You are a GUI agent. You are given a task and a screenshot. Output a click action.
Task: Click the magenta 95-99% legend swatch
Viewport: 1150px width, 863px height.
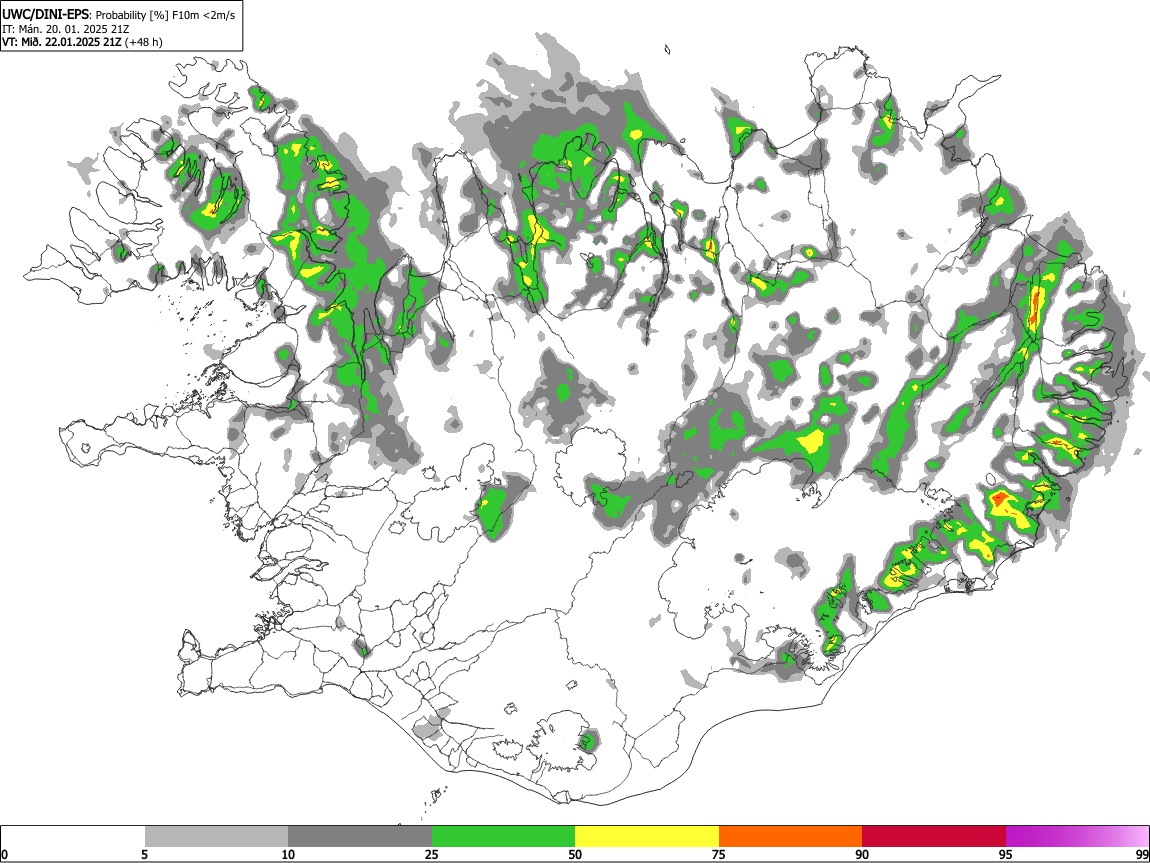point(1077,837)
